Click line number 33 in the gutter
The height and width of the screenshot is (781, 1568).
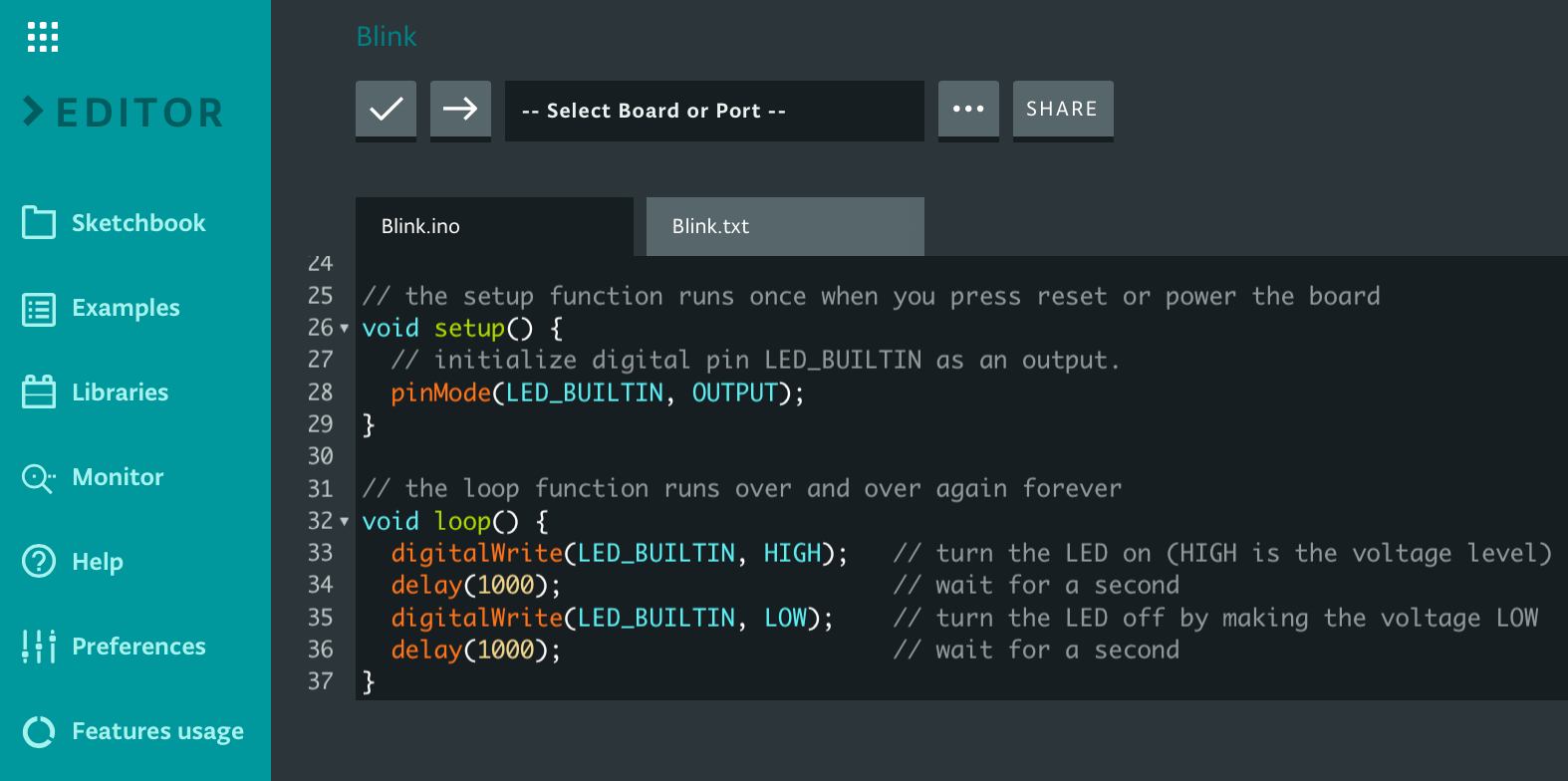pyautogui.click(x=320, y=553)
